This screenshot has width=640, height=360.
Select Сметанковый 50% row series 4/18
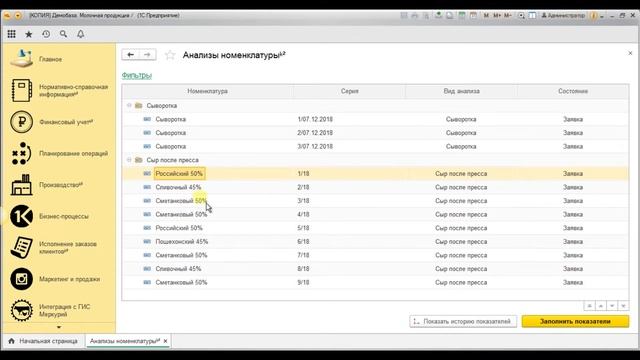tap(375, 214)
